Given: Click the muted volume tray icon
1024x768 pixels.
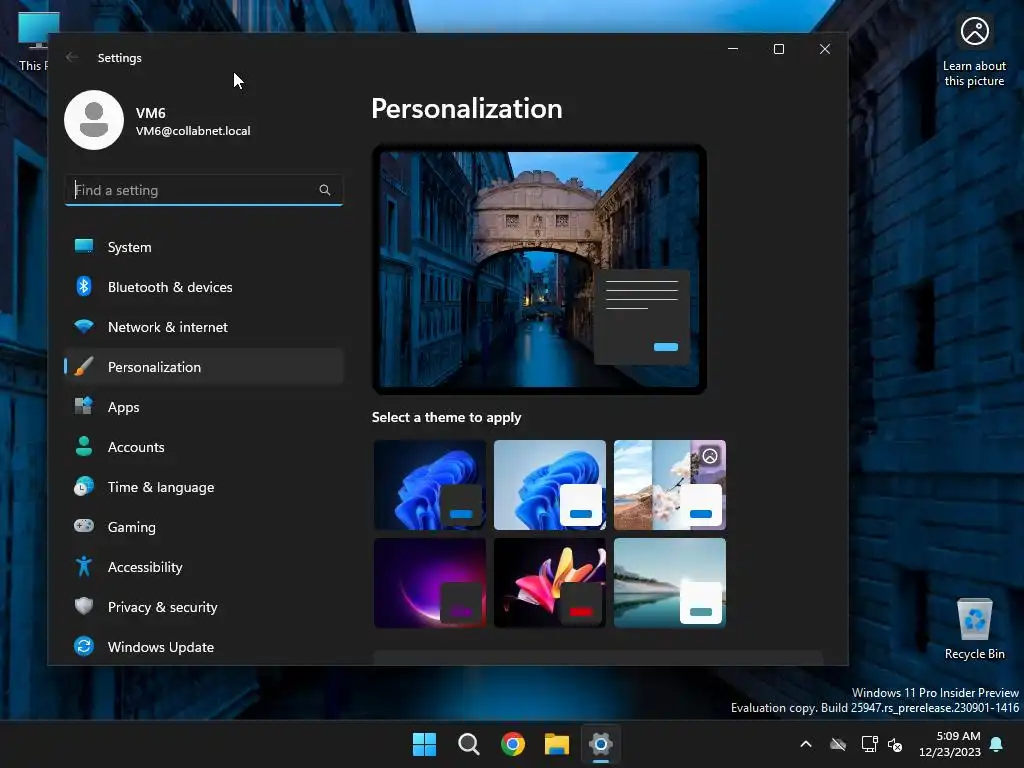Looking at the screenshot, I should [895, 744].
